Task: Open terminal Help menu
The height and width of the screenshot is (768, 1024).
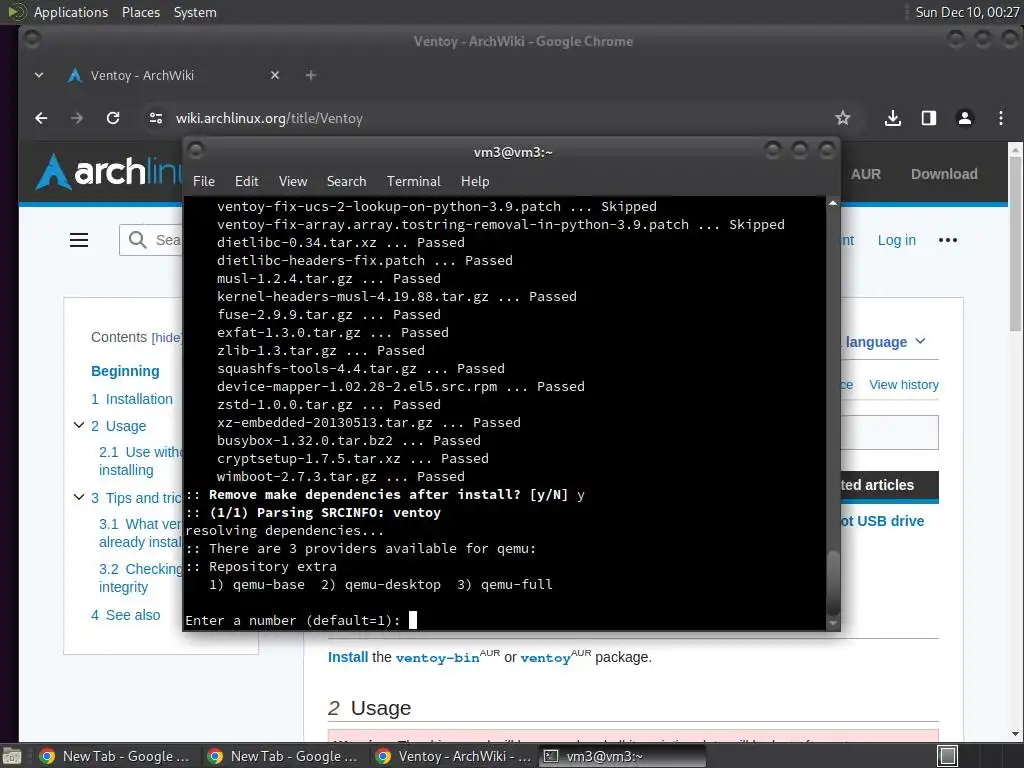Action: pyautogui.click(x=475, y=182)
